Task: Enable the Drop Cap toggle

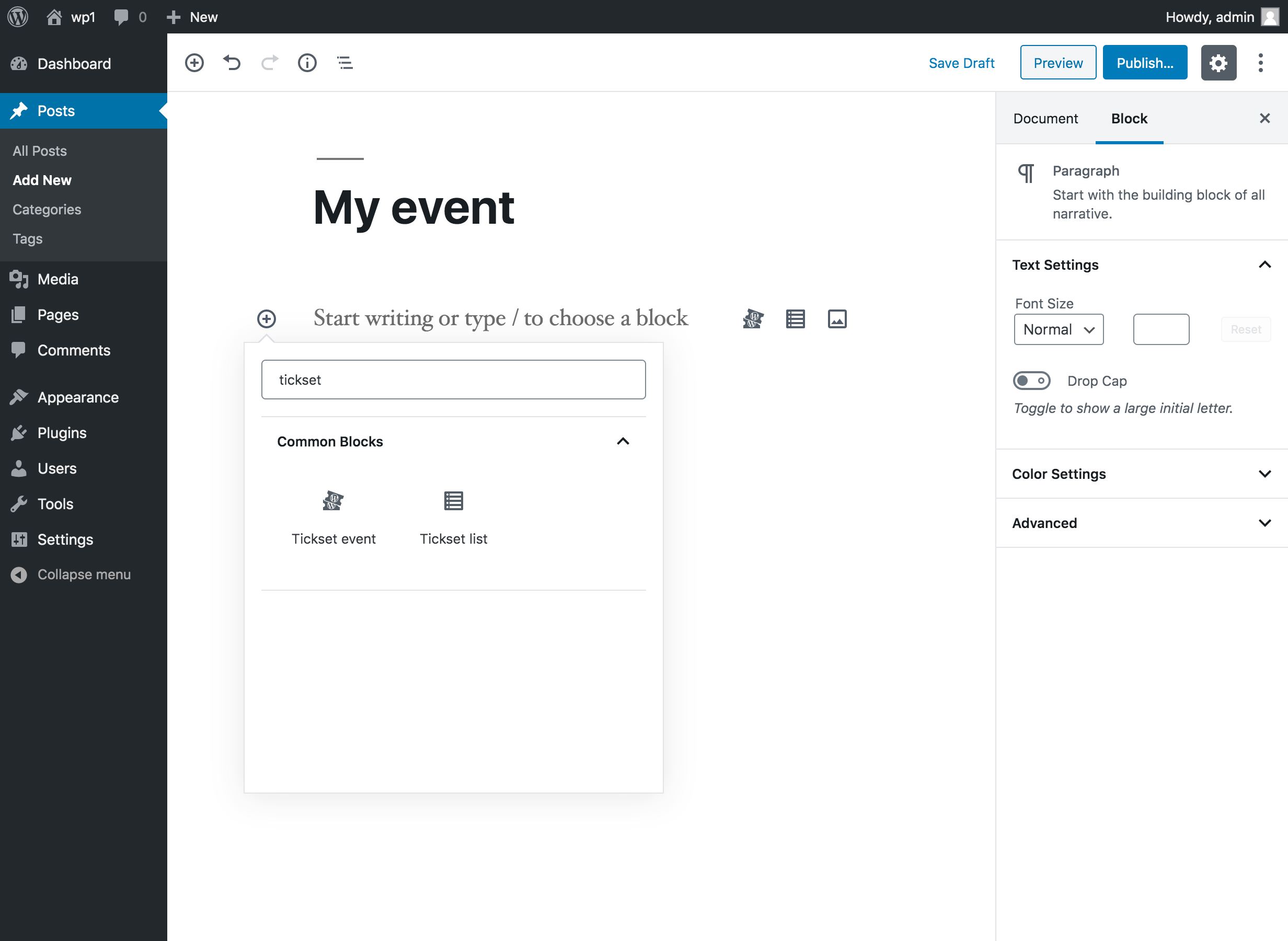Action: pos(1031,381)
